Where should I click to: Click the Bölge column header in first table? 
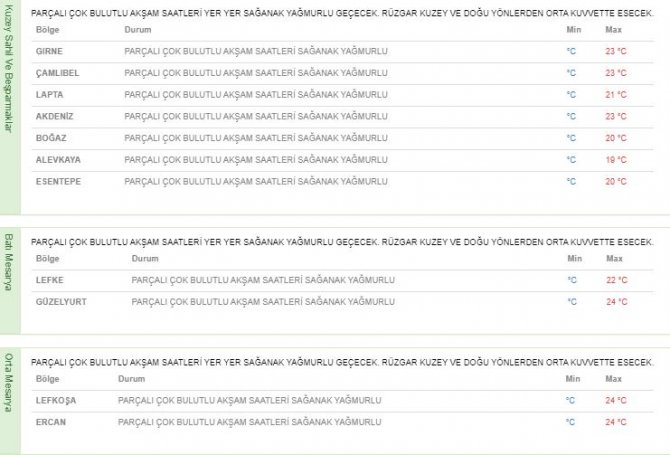pos(47,31)
